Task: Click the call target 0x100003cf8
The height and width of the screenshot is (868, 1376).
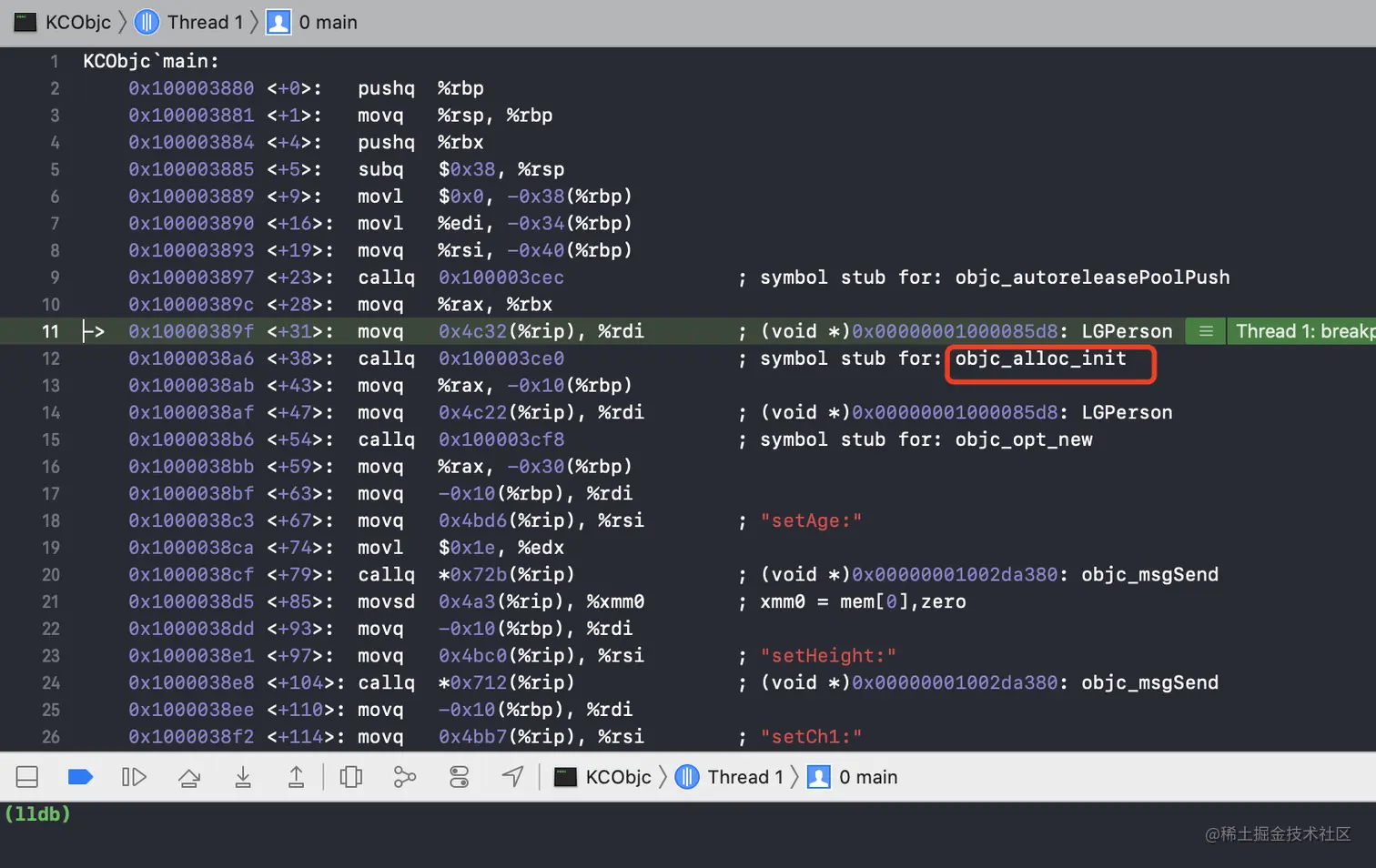Action: (x=501, y=439)
